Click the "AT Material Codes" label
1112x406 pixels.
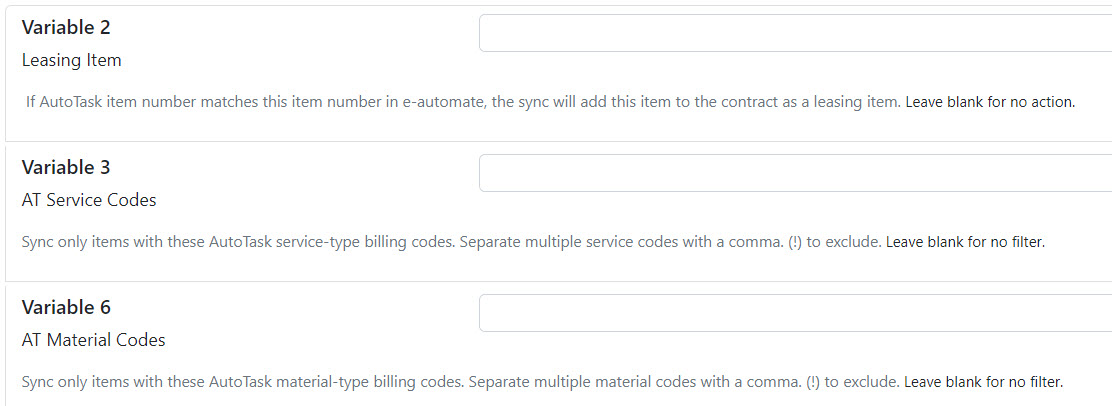[94, 340]
